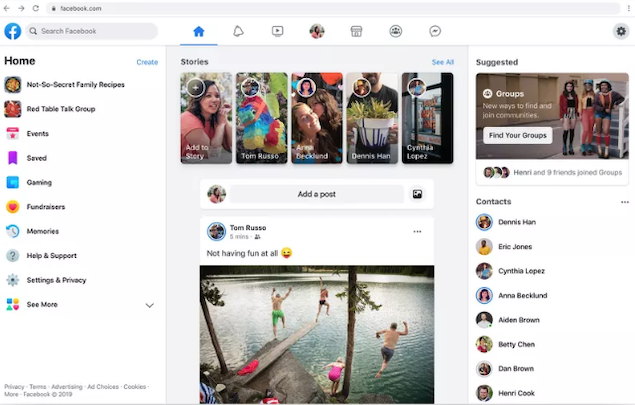Screen dimensions: 635x405
Task: Open Saved bookmark icon
Action: coord(13,158)
